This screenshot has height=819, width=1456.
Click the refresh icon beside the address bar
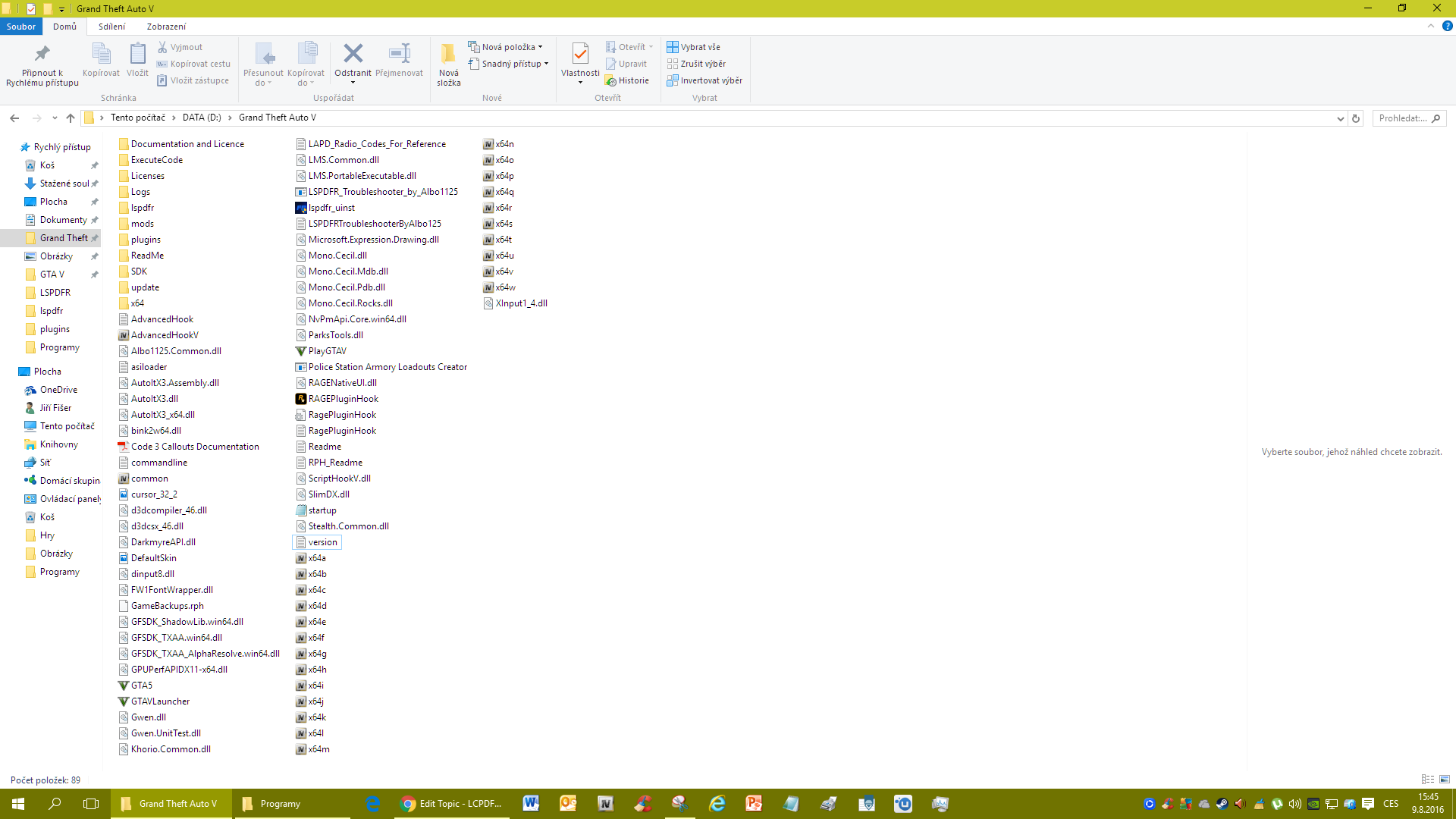coord(1356,118)
